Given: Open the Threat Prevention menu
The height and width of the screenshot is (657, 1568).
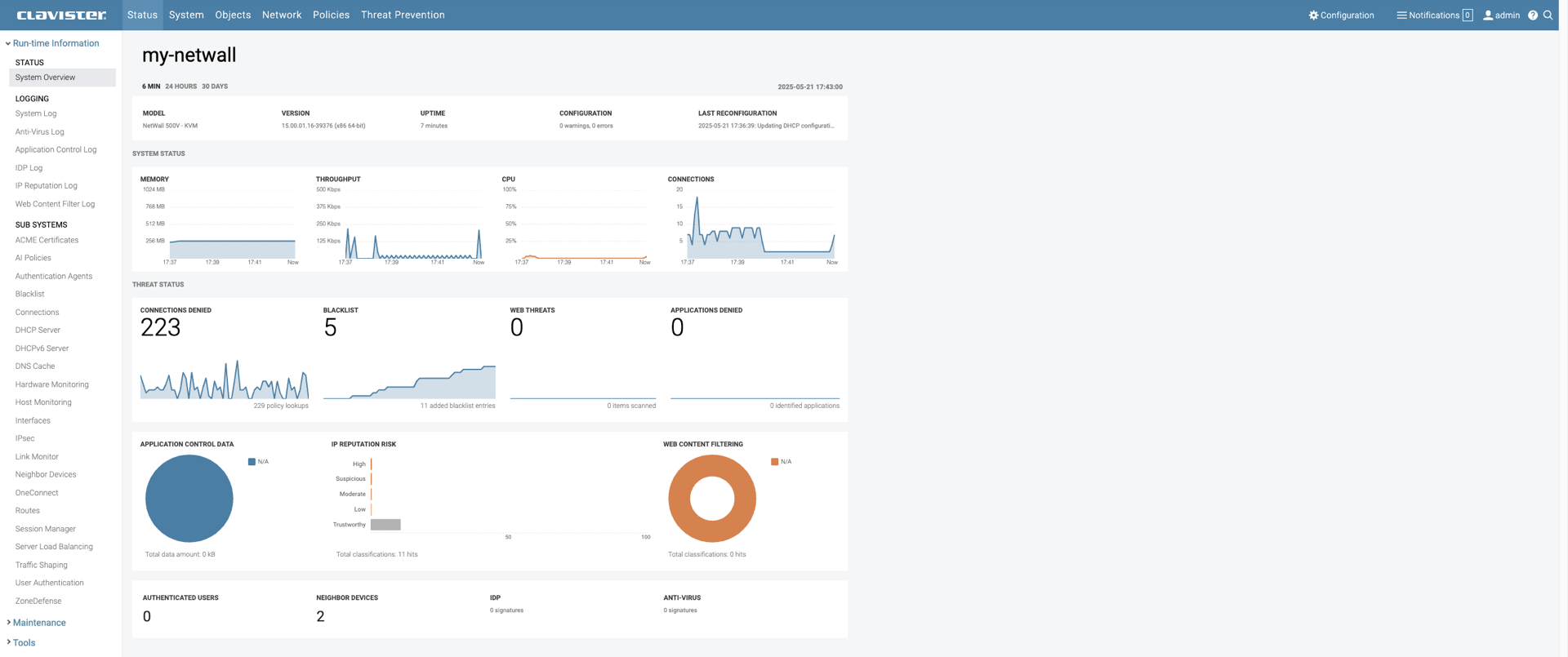Looking at the screenshot, I should 403,15.
